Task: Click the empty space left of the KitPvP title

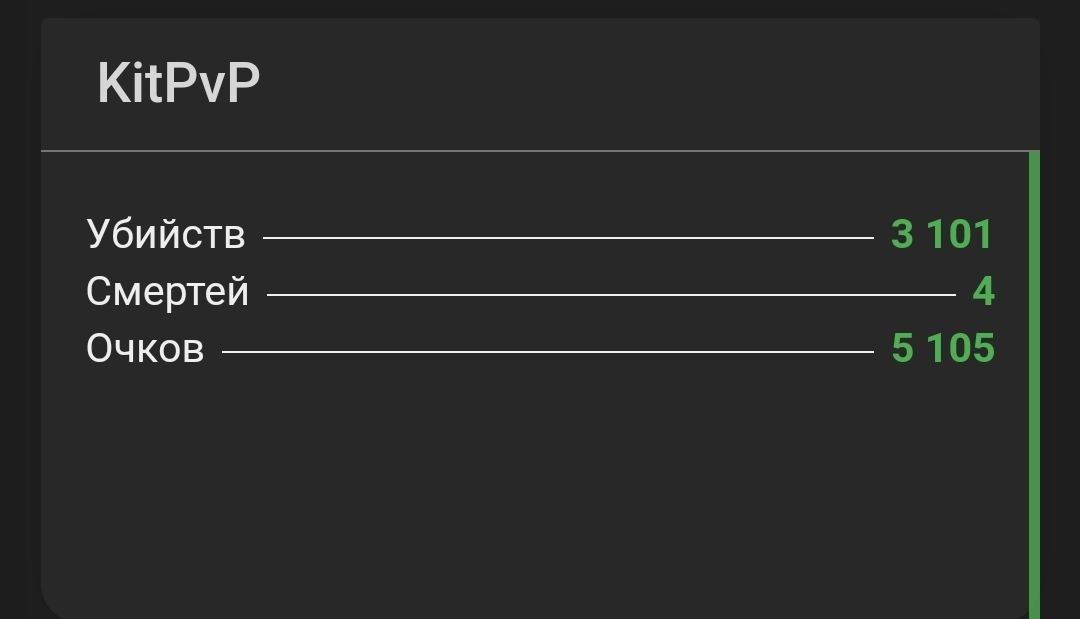Action: click(68, 83)
